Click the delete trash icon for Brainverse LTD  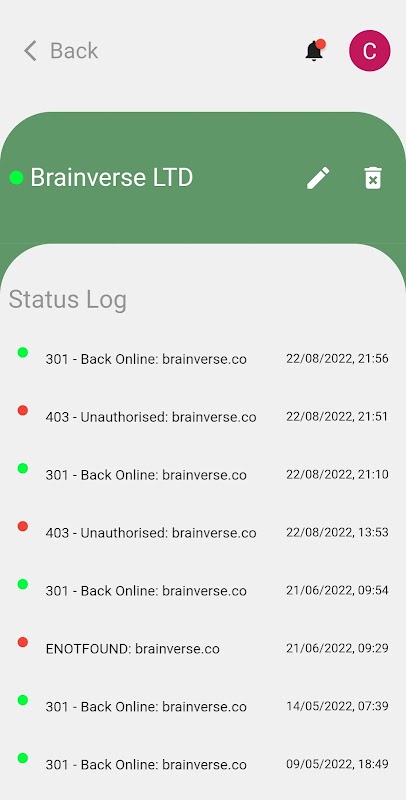(x=373, y=178)
